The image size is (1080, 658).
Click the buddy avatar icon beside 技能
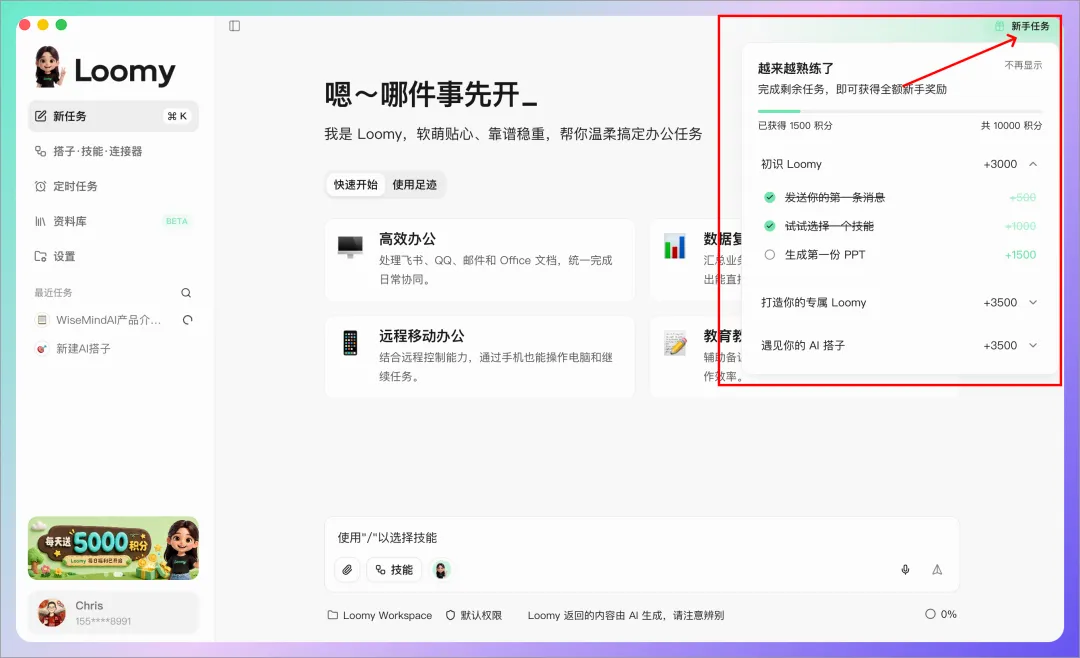[x=441, y=570]
